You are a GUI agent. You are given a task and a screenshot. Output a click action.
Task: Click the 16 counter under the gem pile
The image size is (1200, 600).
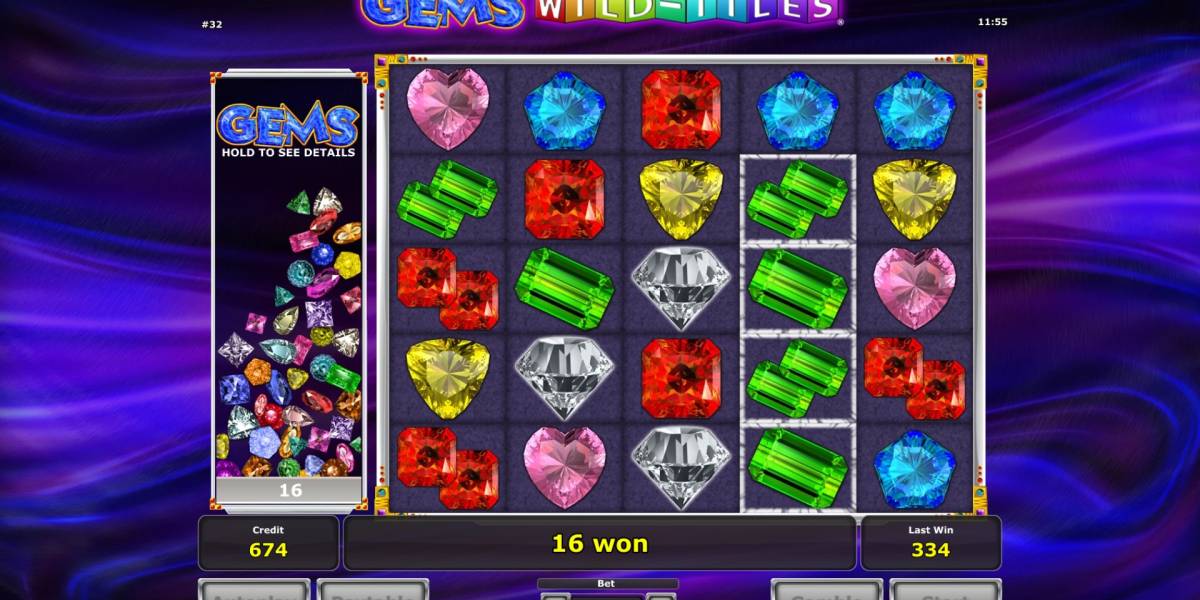point(289,490)
